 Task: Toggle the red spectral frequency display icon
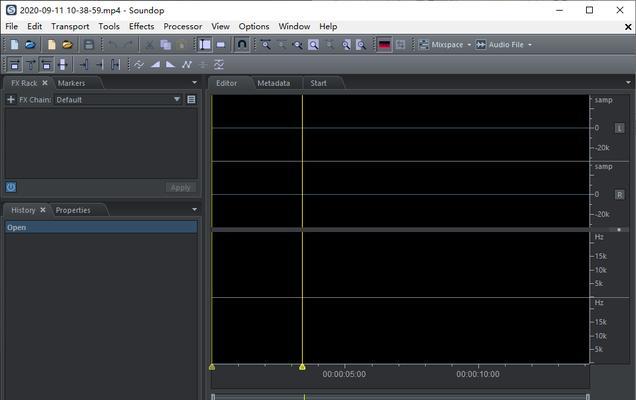(384, 45)
